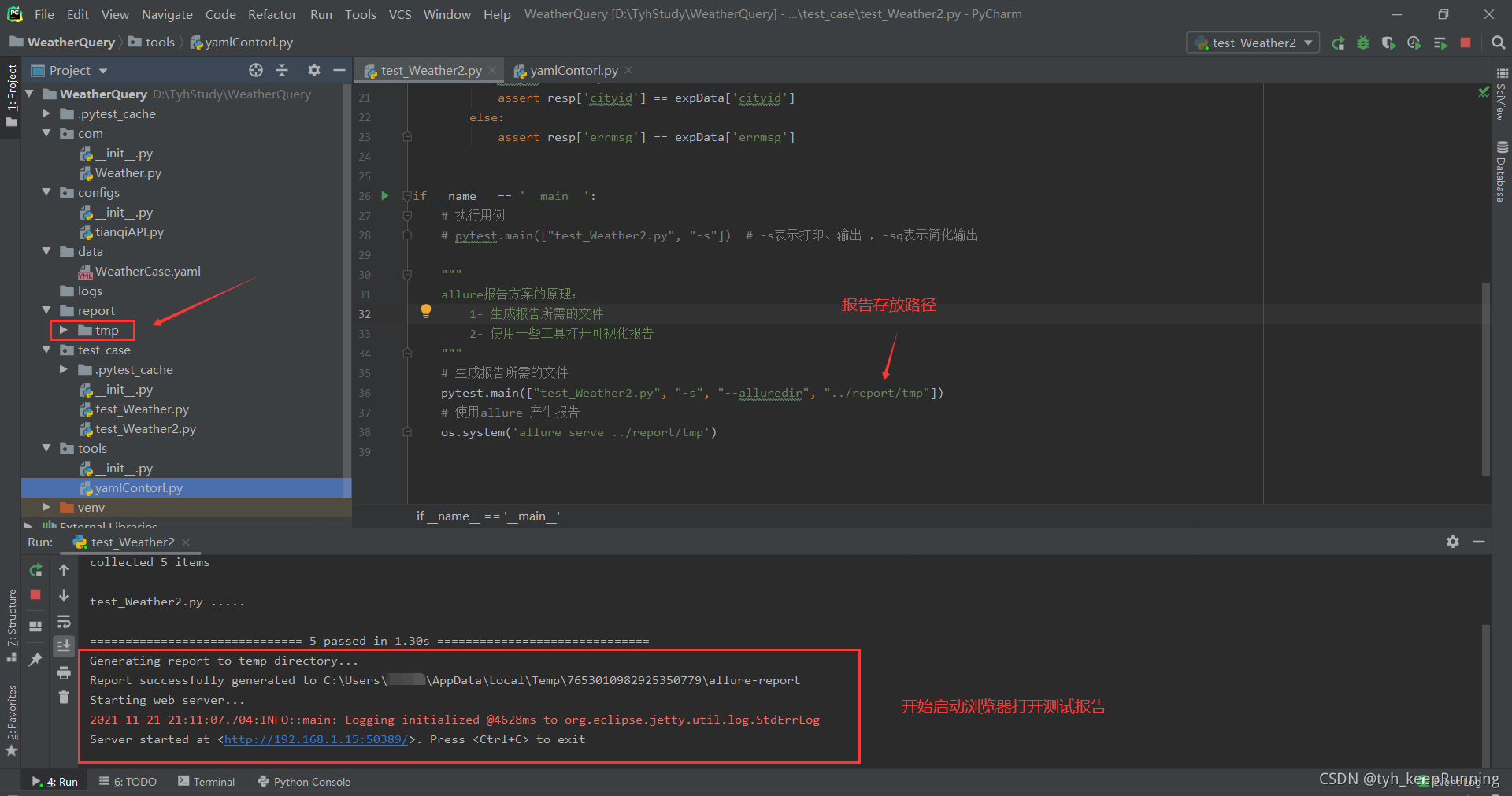Screen dimensions: 1512x796
Task: Toggle scroll to end of output
Action: pyautogui.click(x=64, y=646)
